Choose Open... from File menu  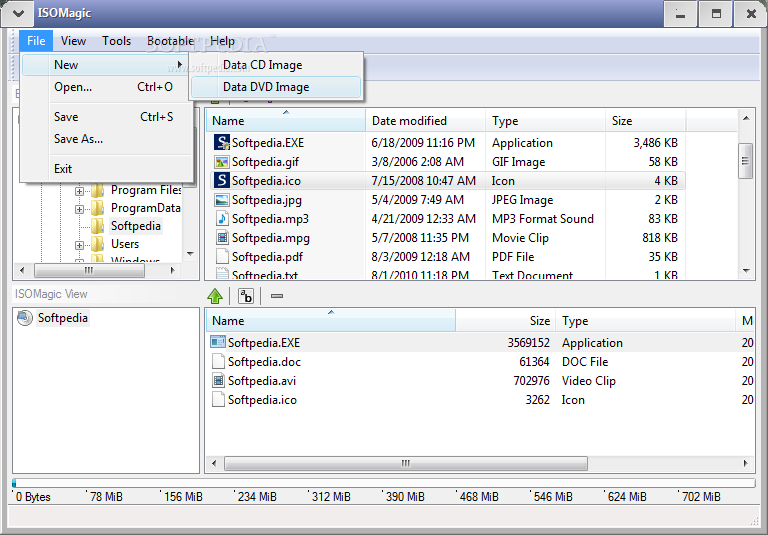(x=106, y=87)
